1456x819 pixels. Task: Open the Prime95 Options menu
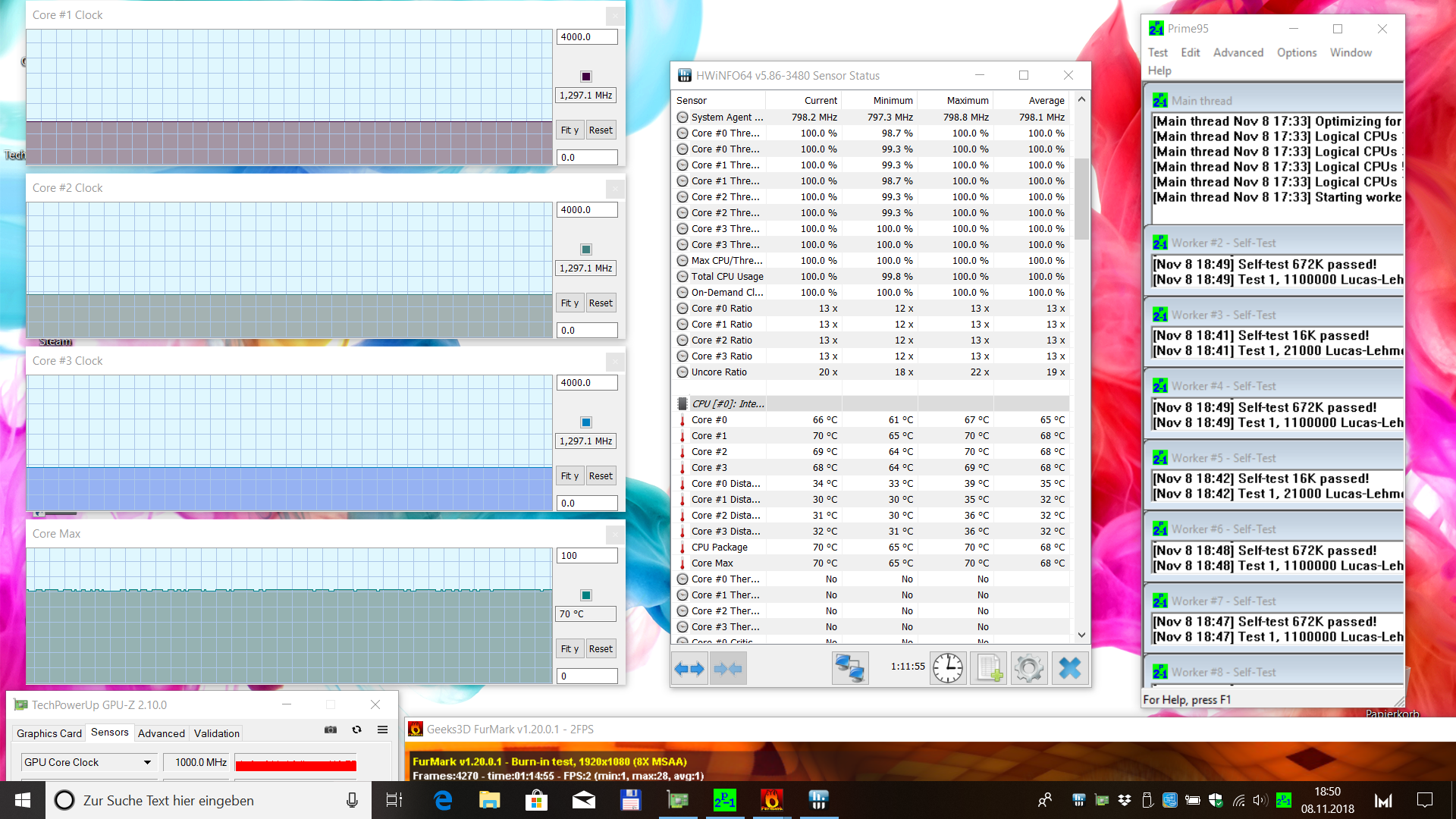click(1296, 52)
